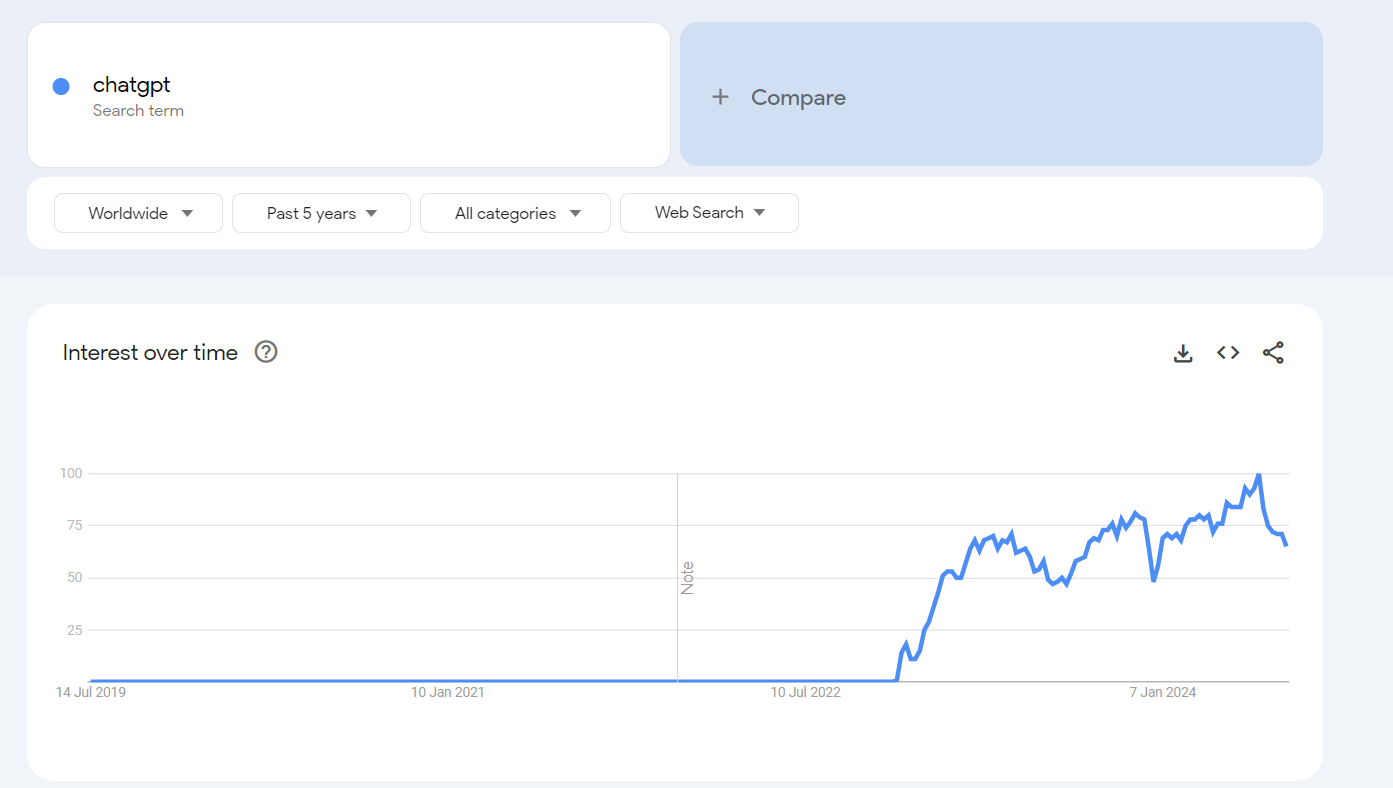Click the 25 y-axis value

74,630
